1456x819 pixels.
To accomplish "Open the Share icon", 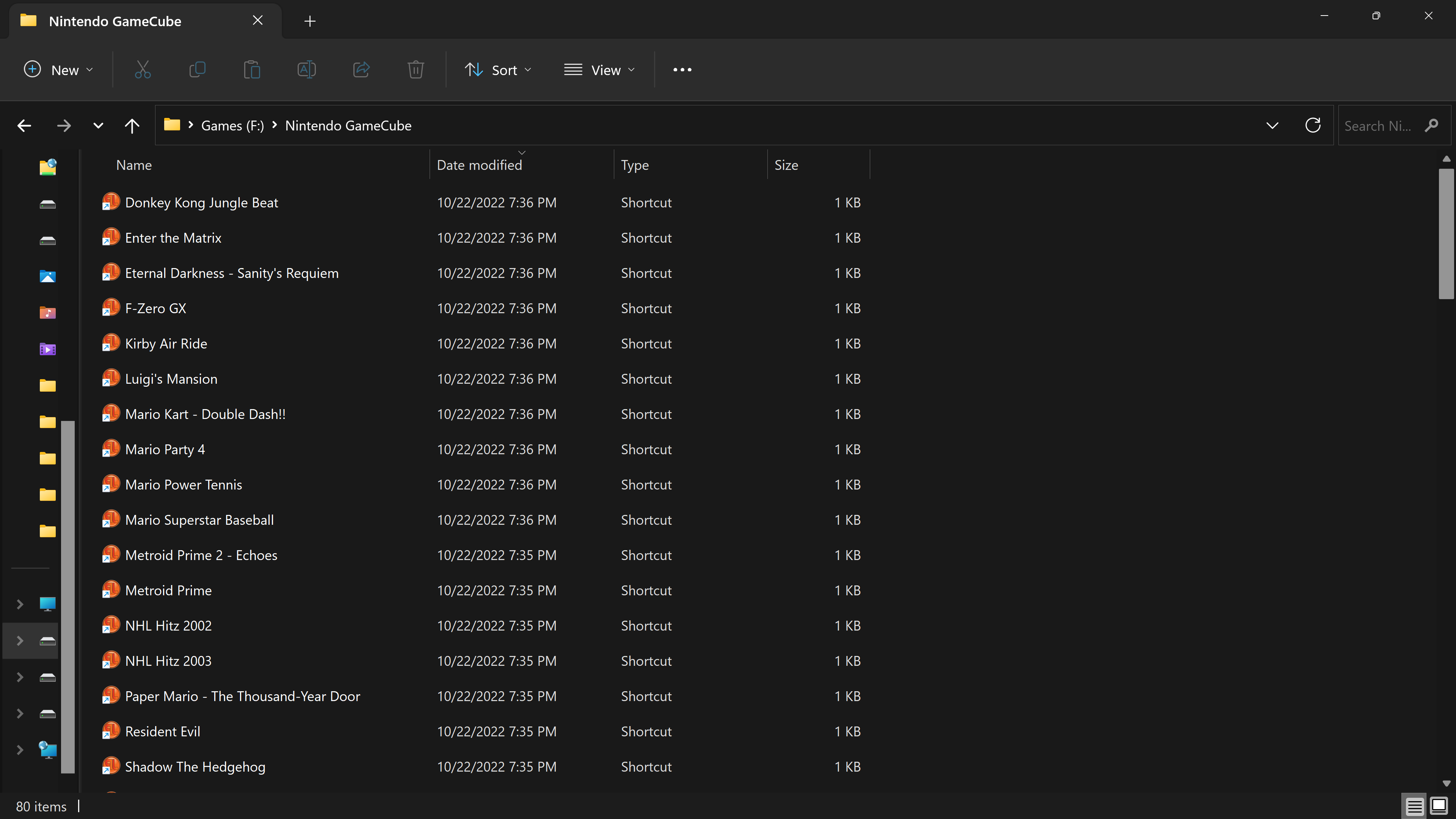I will point(361,69).
